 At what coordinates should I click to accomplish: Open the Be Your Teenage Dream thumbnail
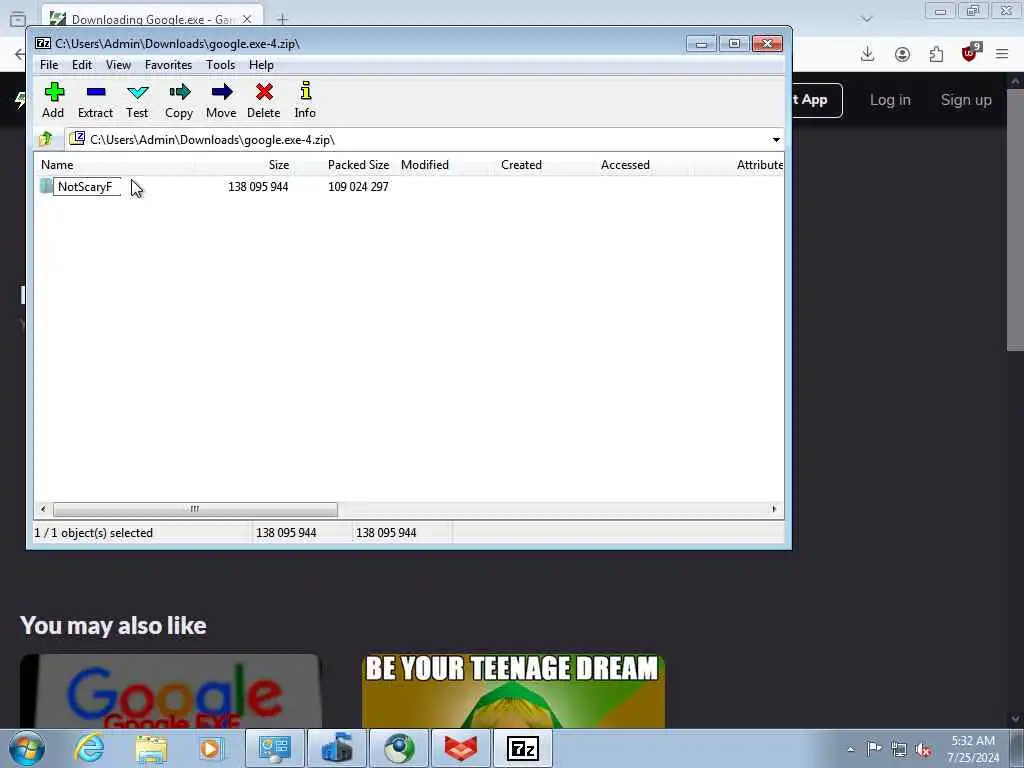tap(513, 691)
